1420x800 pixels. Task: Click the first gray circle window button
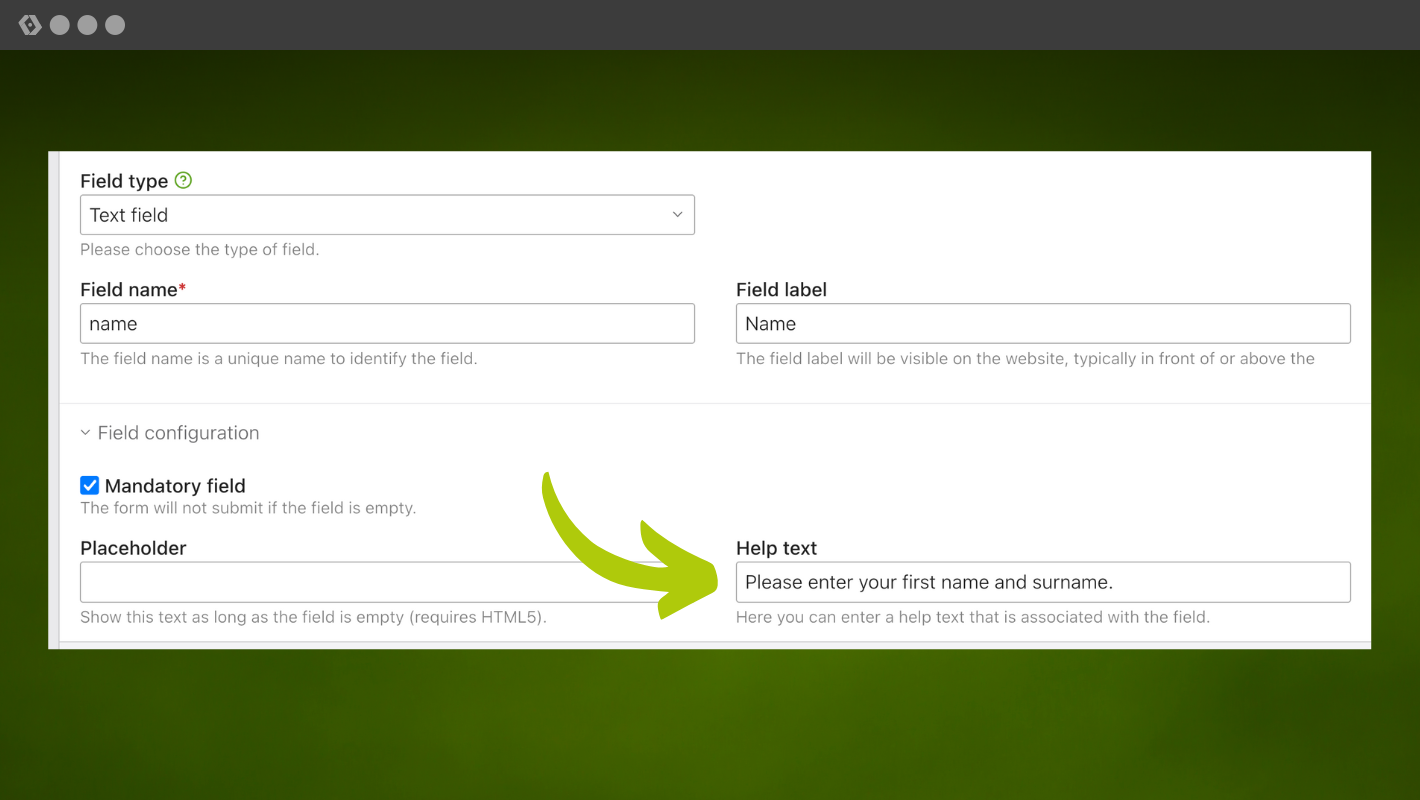pyautogui.click(x=60, y=25)
